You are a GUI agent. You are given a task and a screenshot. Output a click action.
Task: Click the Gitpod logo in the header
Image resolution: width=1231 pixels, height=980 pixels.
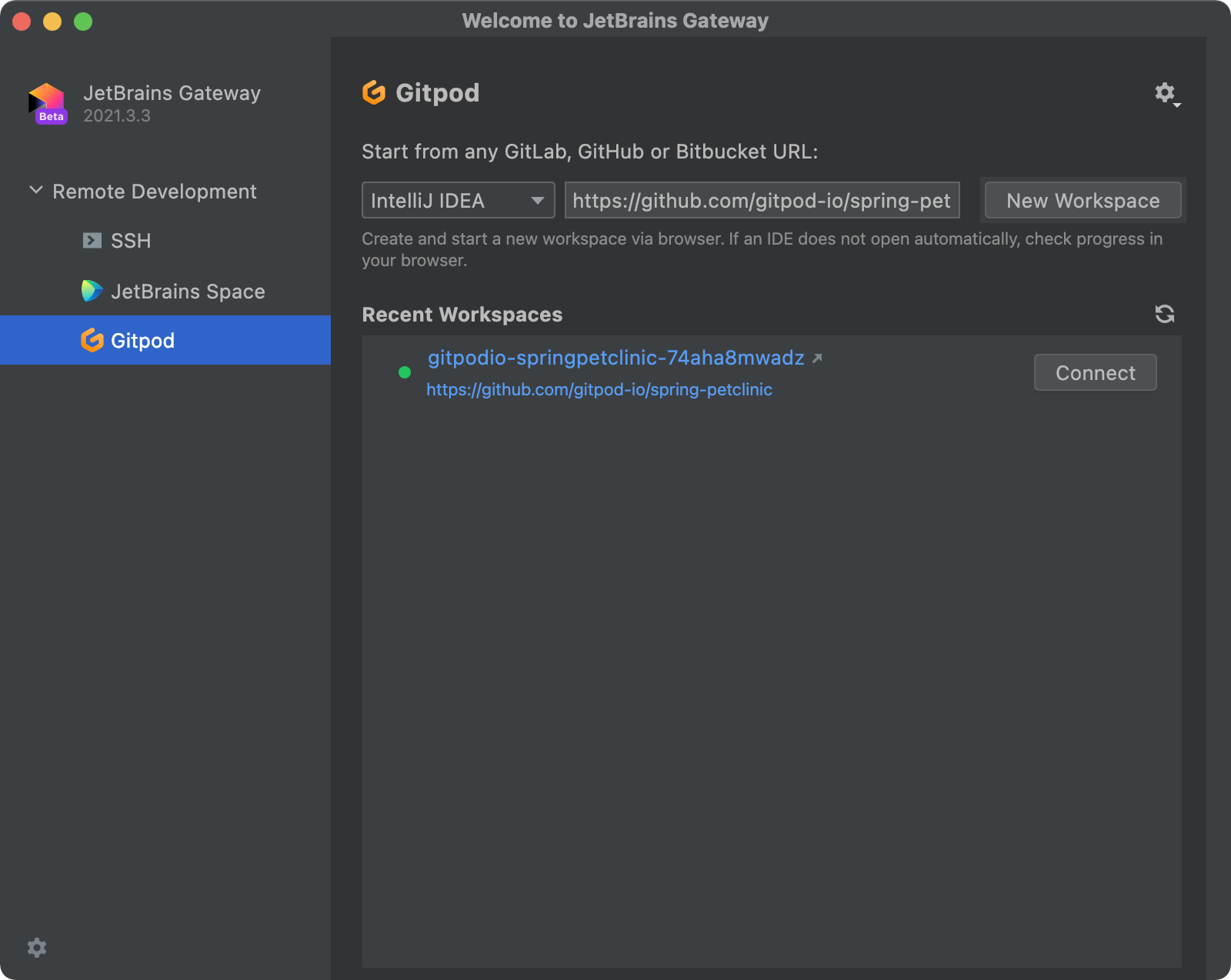(374, 93)
